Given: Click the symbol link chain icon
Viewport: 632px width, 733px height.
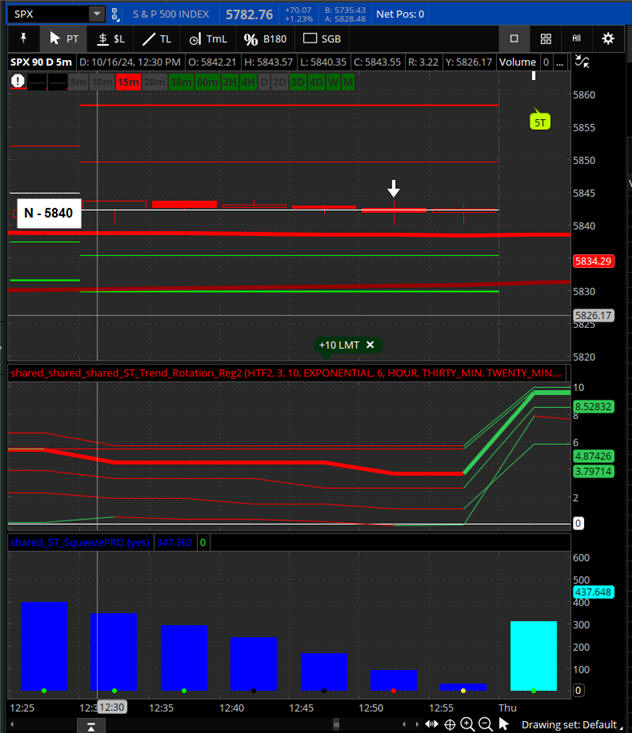Looking at the screenshot, I should pos(115,14).
